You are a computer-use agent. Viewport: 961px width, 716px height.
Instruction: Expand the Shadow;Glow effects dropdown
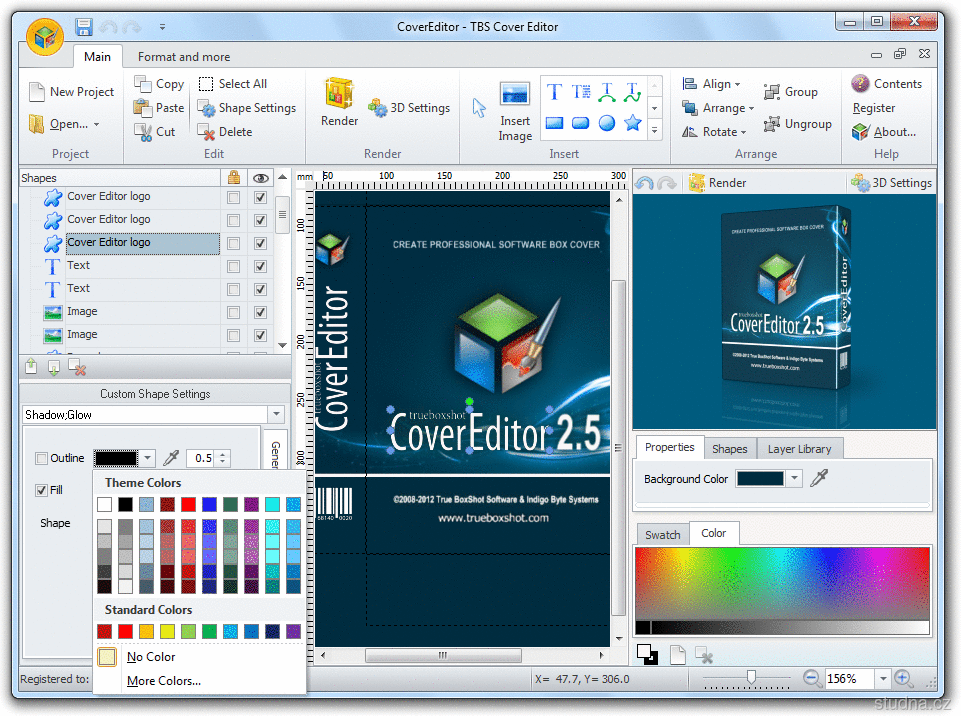tap(276, 415)
